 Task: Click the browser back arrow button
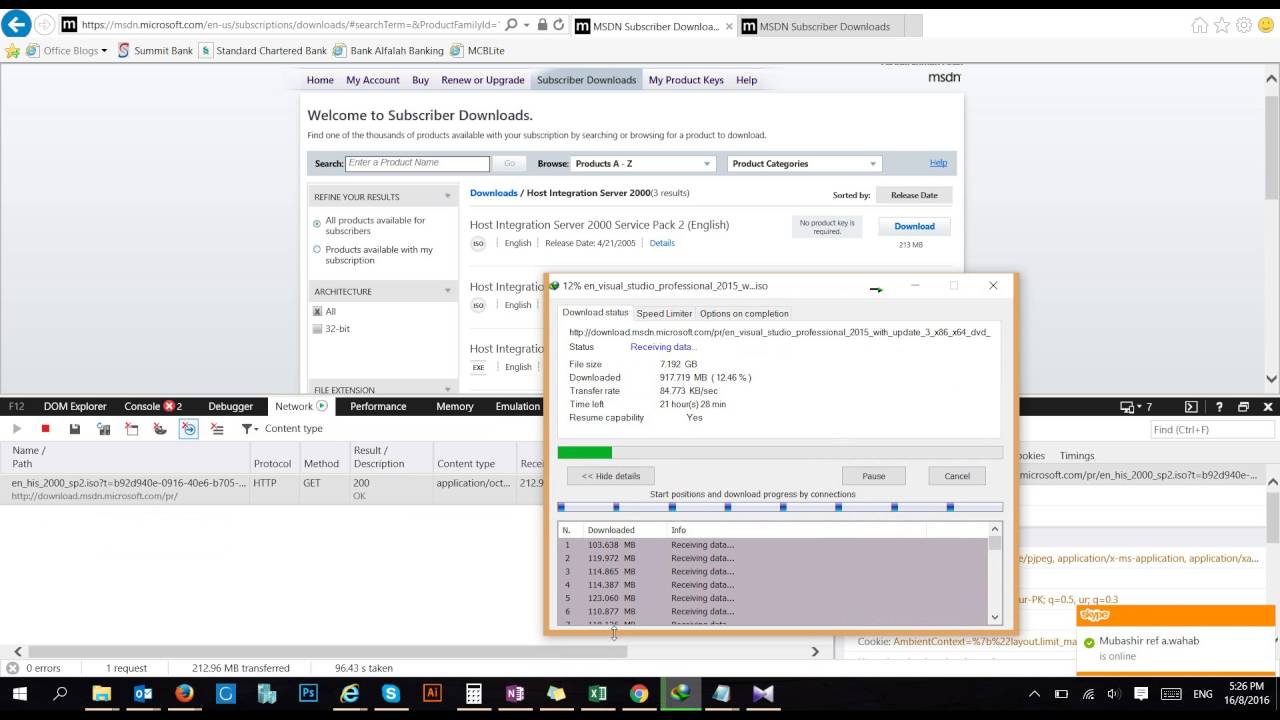point(16,25)
